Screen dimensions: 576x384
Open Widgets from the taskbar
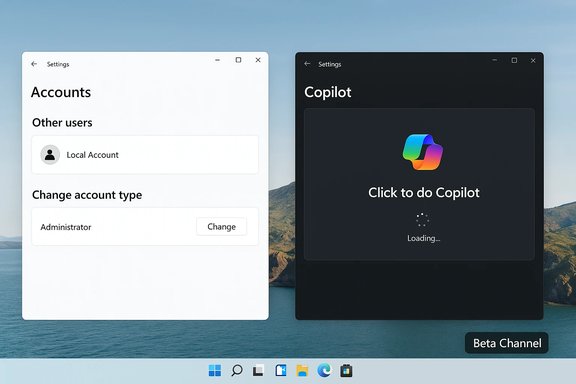[x=281, y=370]
